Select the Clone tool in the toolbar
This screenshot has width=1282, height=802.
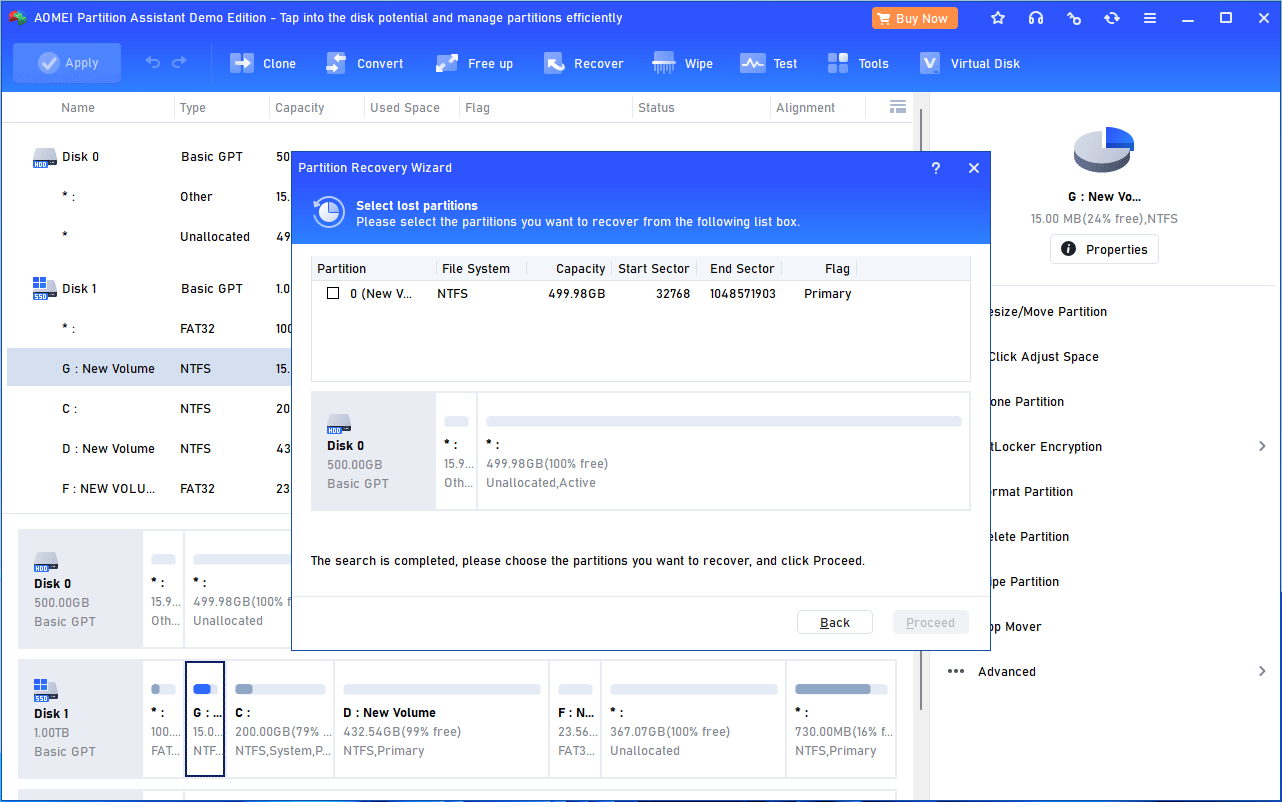click(x=263, y=62)
